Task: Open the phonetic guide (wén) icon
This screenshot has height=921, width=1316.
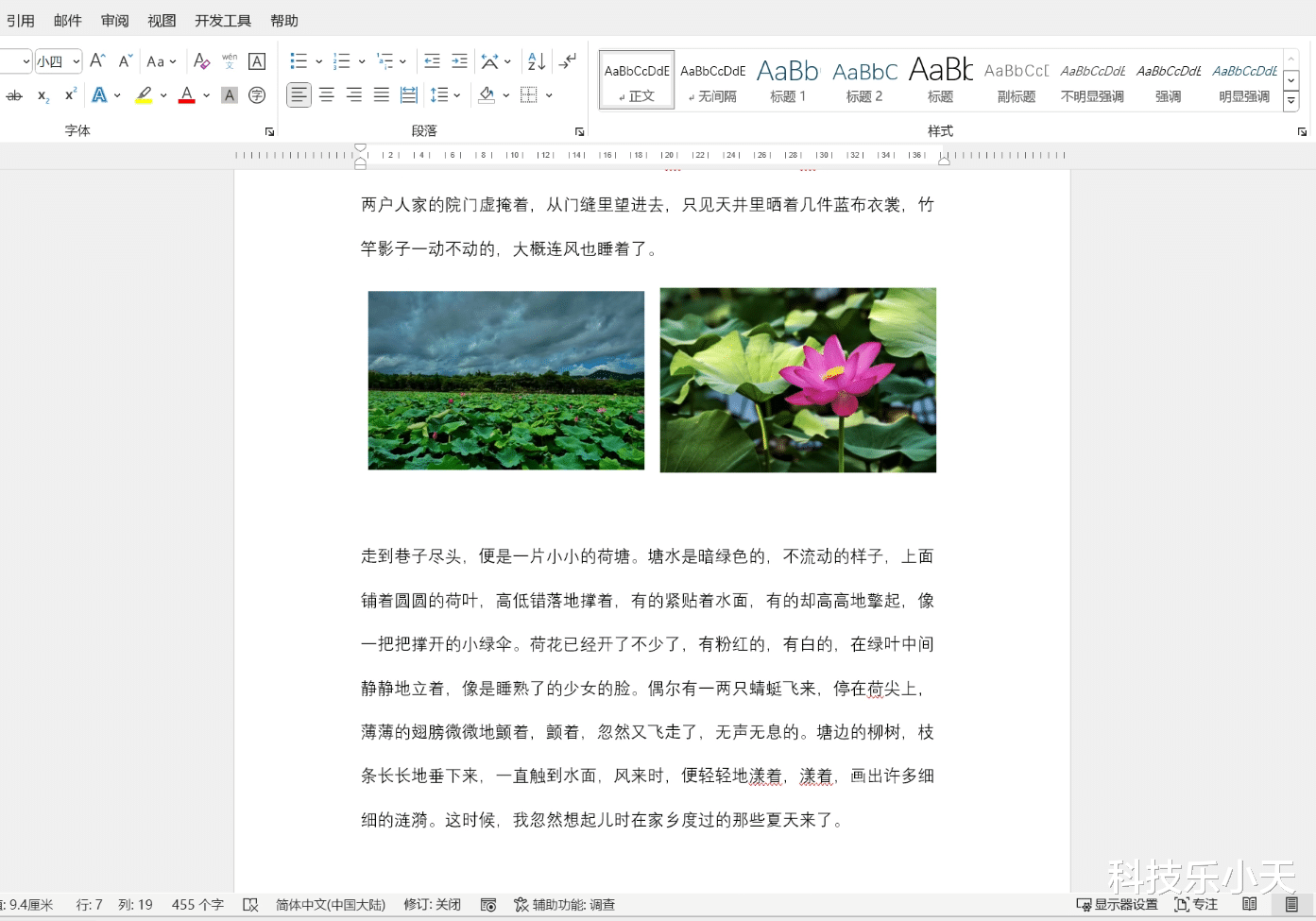Action: click(x=230, y=61)
